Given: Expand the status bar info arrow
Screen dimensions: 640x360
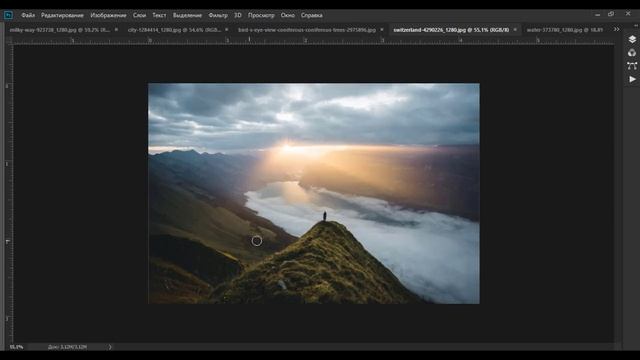Looking at the screenshot, I should 110,347.
